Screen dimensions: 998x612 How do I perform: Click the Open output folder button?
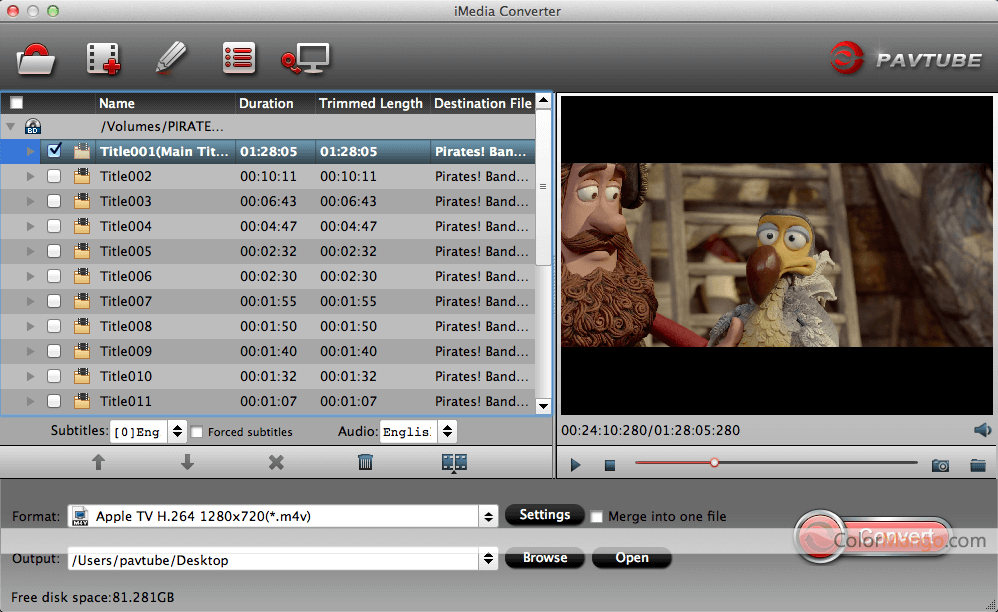pyautogui.click(x=631, y=558)
